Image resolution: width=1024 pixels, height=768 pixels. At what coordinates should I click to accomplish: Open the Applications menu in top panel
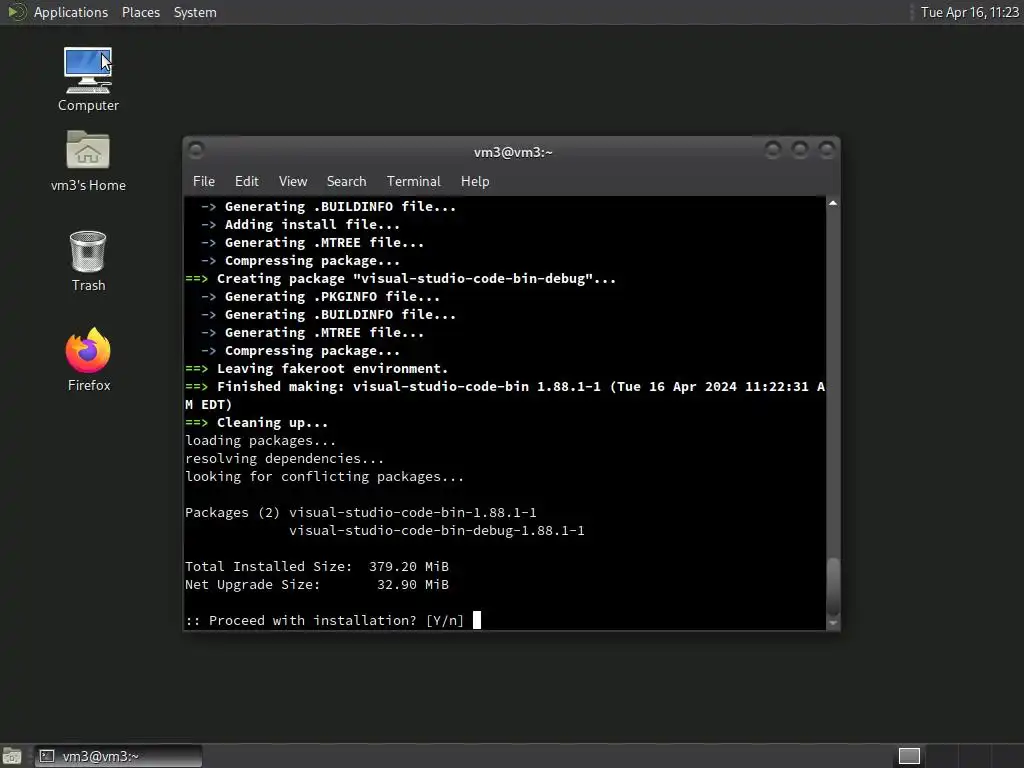pyautogui.click(x=71, y=12)
